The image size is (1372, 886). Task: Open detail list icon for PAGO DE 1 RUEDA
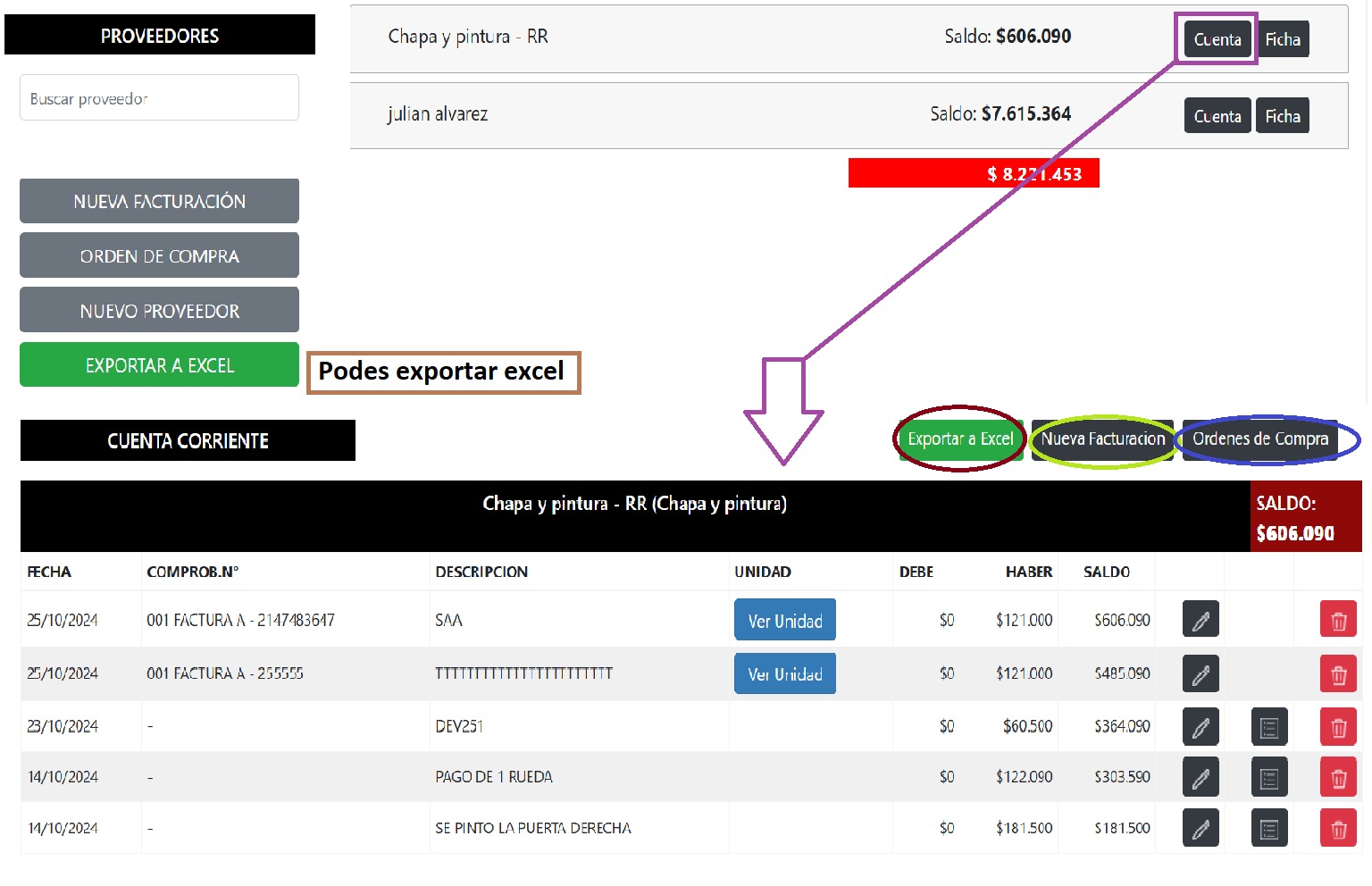pyautogui.click(x=1269, y=778)
